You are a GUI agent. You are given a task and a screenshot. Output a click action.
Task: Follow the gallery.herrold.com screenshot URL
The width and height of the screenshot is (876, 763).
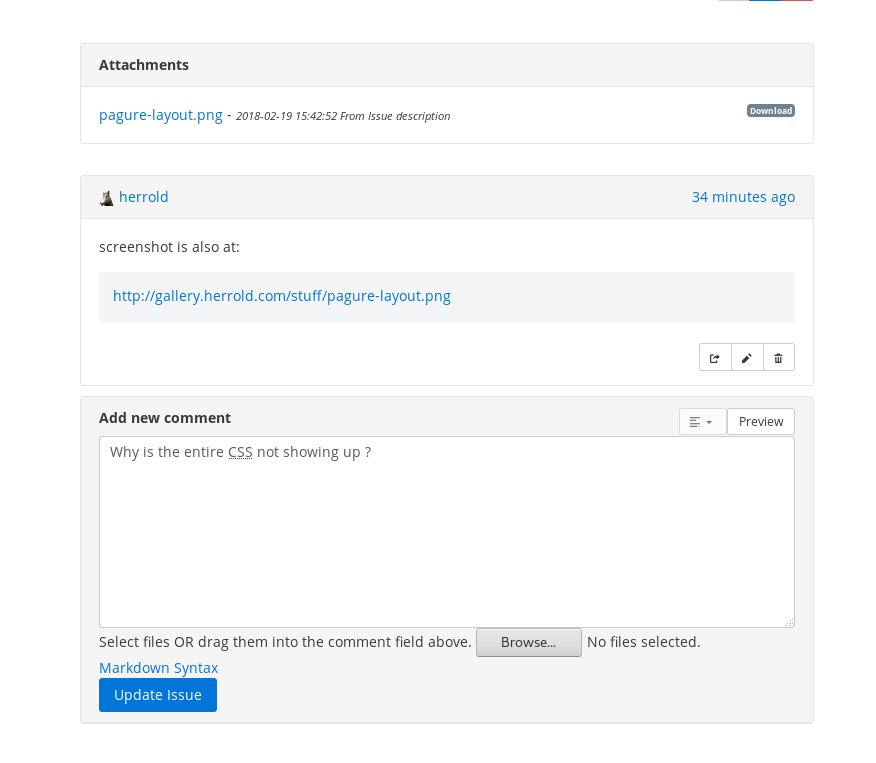282,296
